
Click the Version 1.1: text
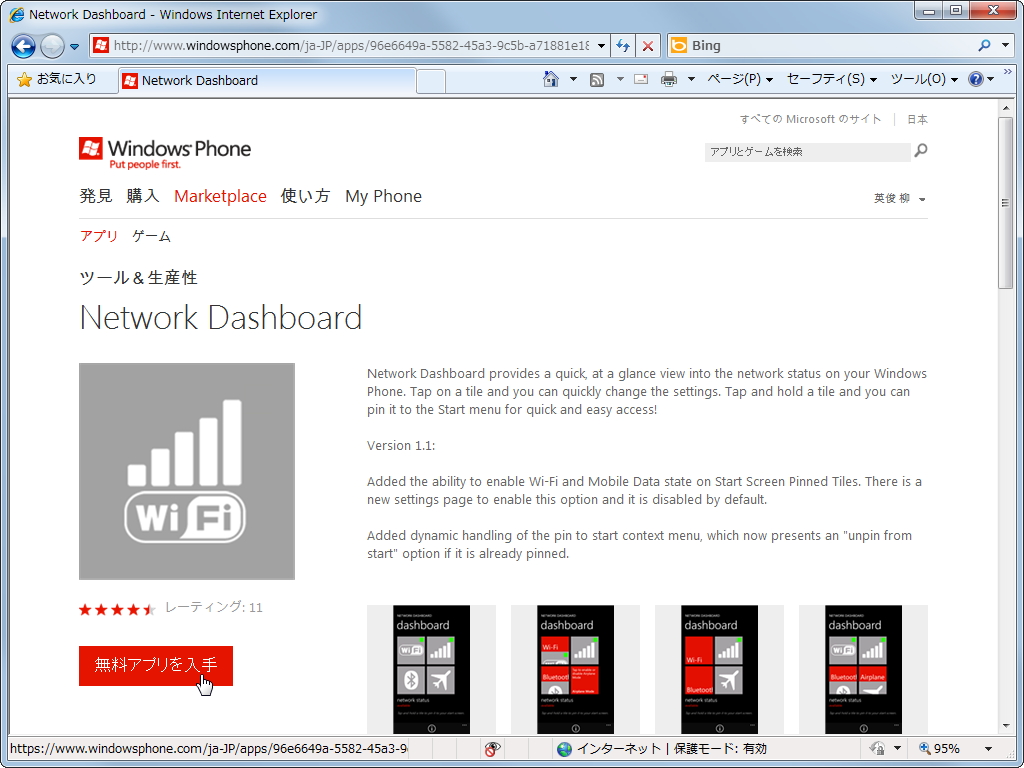[x=401, y=445]
